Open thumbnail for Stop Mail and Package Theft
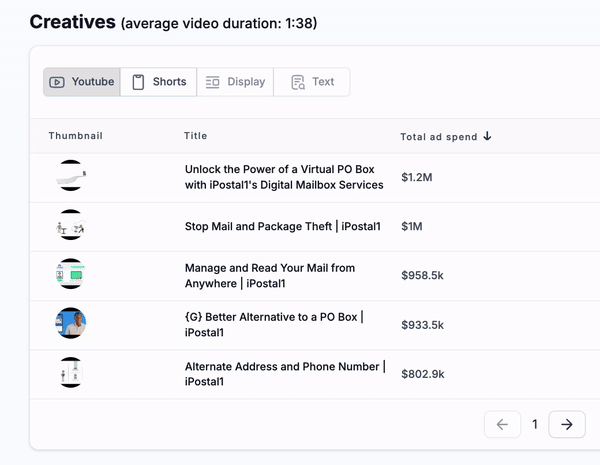Viewport: 600px width, 465px height. pyautogui.click(x=70, y=225)
